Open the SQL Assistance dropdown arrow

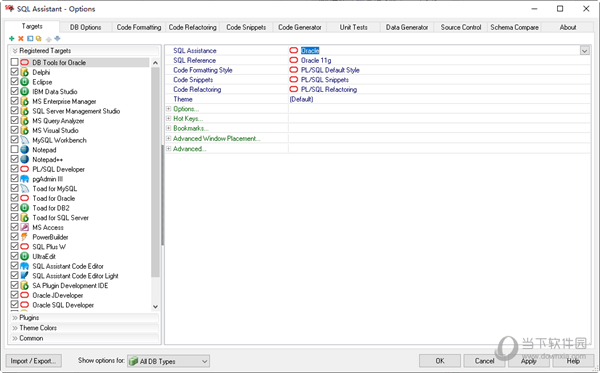[x=585, y=50]
